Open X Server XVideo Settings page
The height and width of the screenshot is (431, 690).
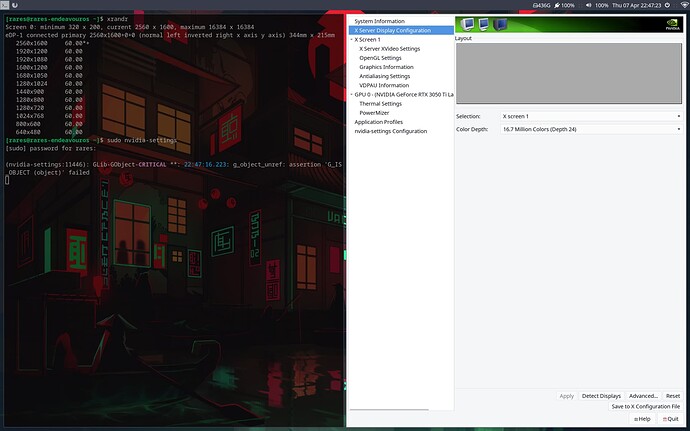coord(389,49)
